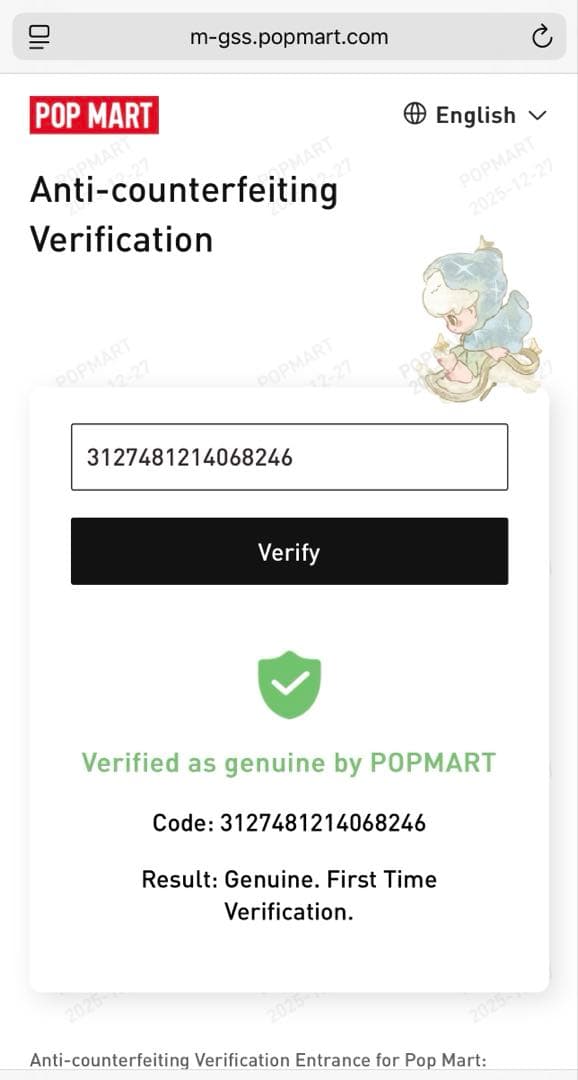This screenshot has height=1080, width=578.
Task: Tap the green shield checkmark icon
Action: [x=289, y=685]
